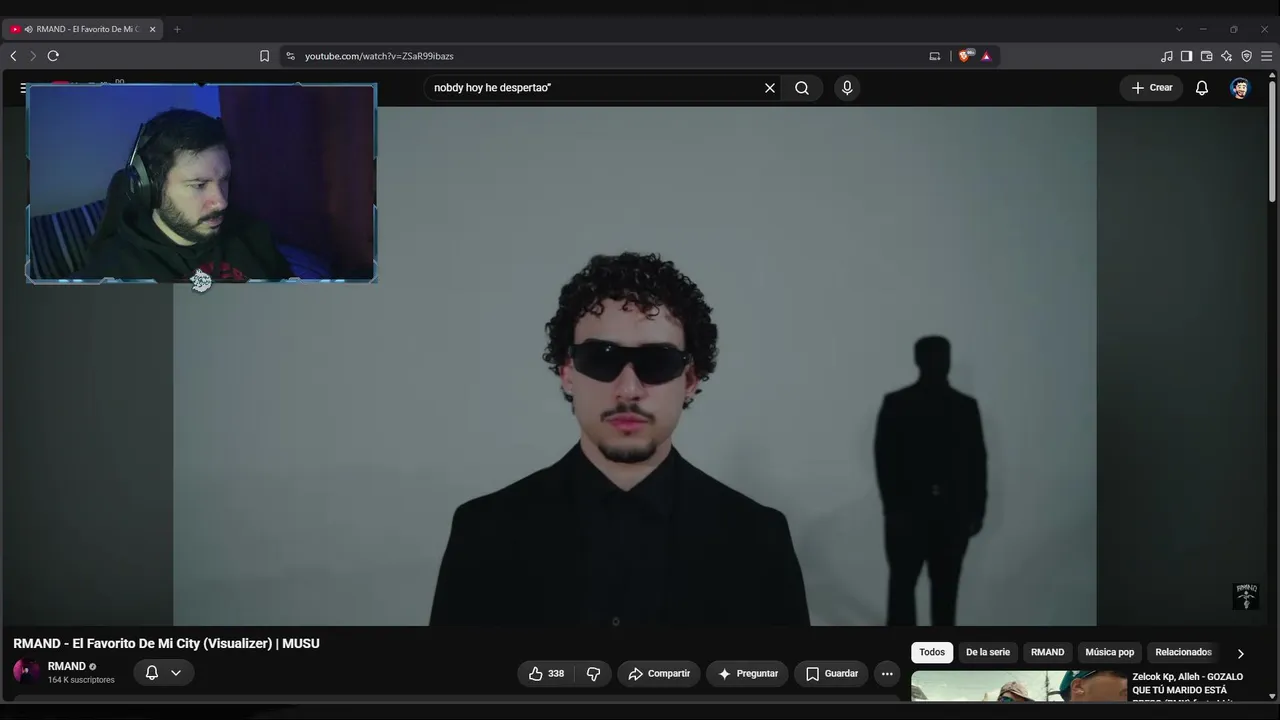This screenshot has height=720, width=1280.
Task: Open the Zelcok Kp recommended video thumbnail
Action: (x=1019, y=686)
